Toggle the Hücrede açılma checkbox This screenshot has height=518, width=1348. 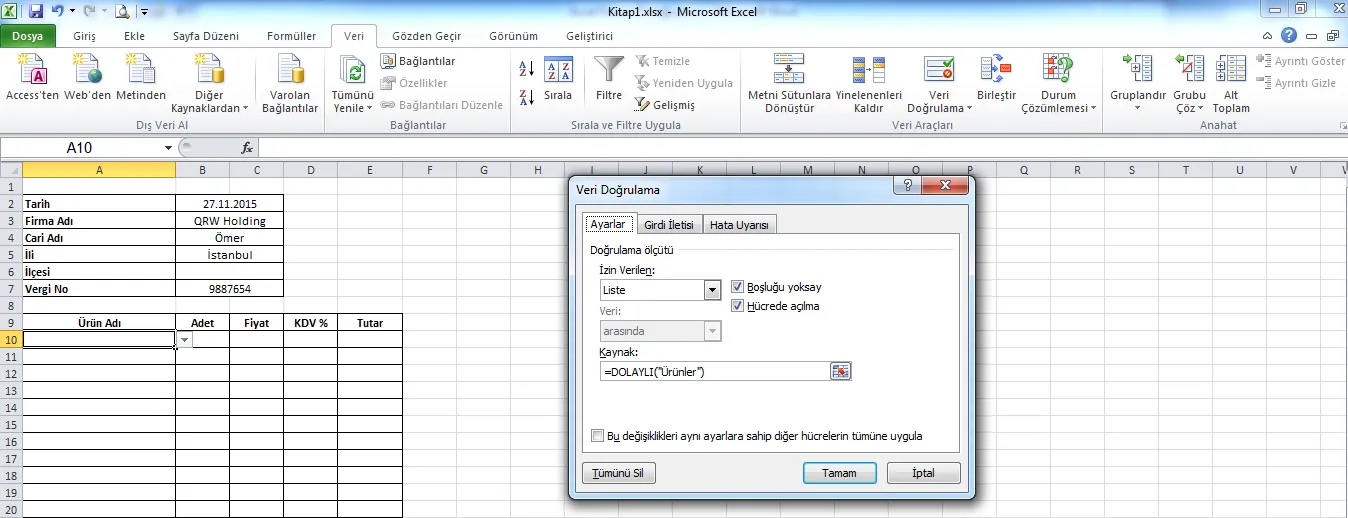tap(738, 306)
